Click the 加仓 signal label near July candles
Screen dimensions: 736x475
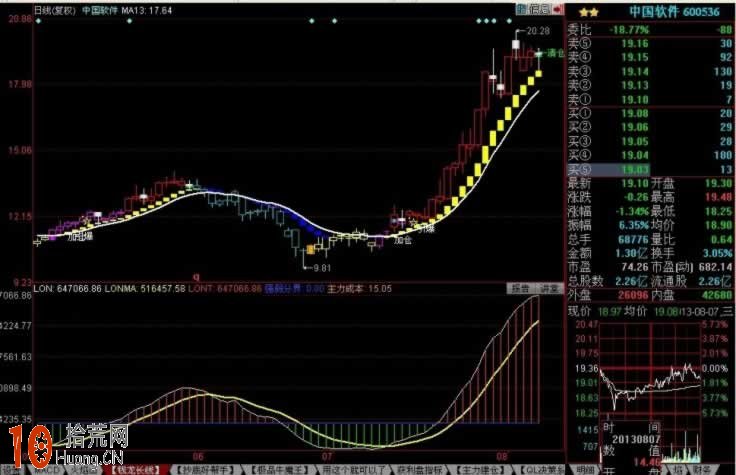click(402, 241)
